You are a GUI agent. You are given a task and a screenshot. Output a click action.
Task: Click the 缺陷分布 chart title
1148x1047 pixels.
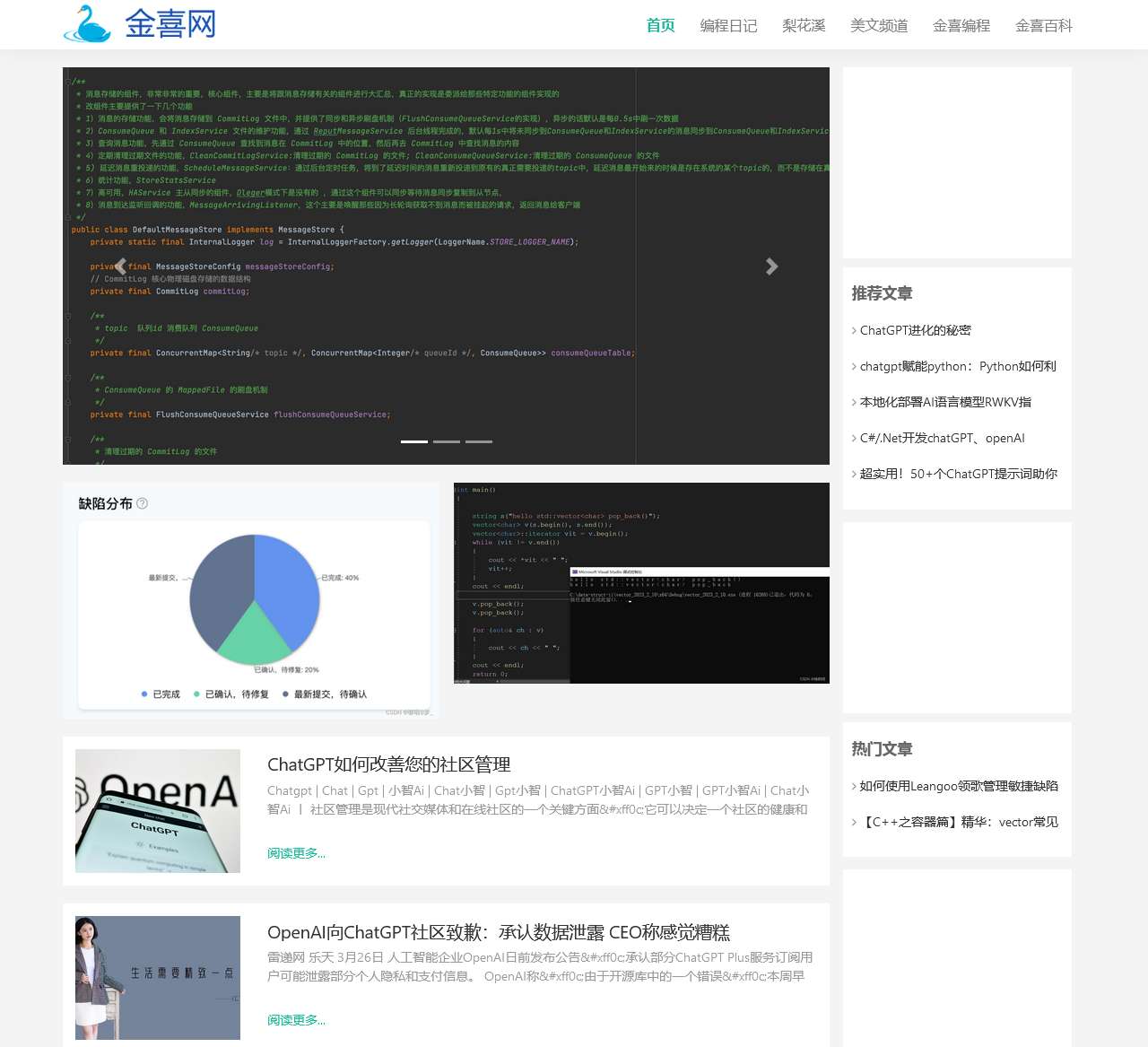(x=105, y=503)
